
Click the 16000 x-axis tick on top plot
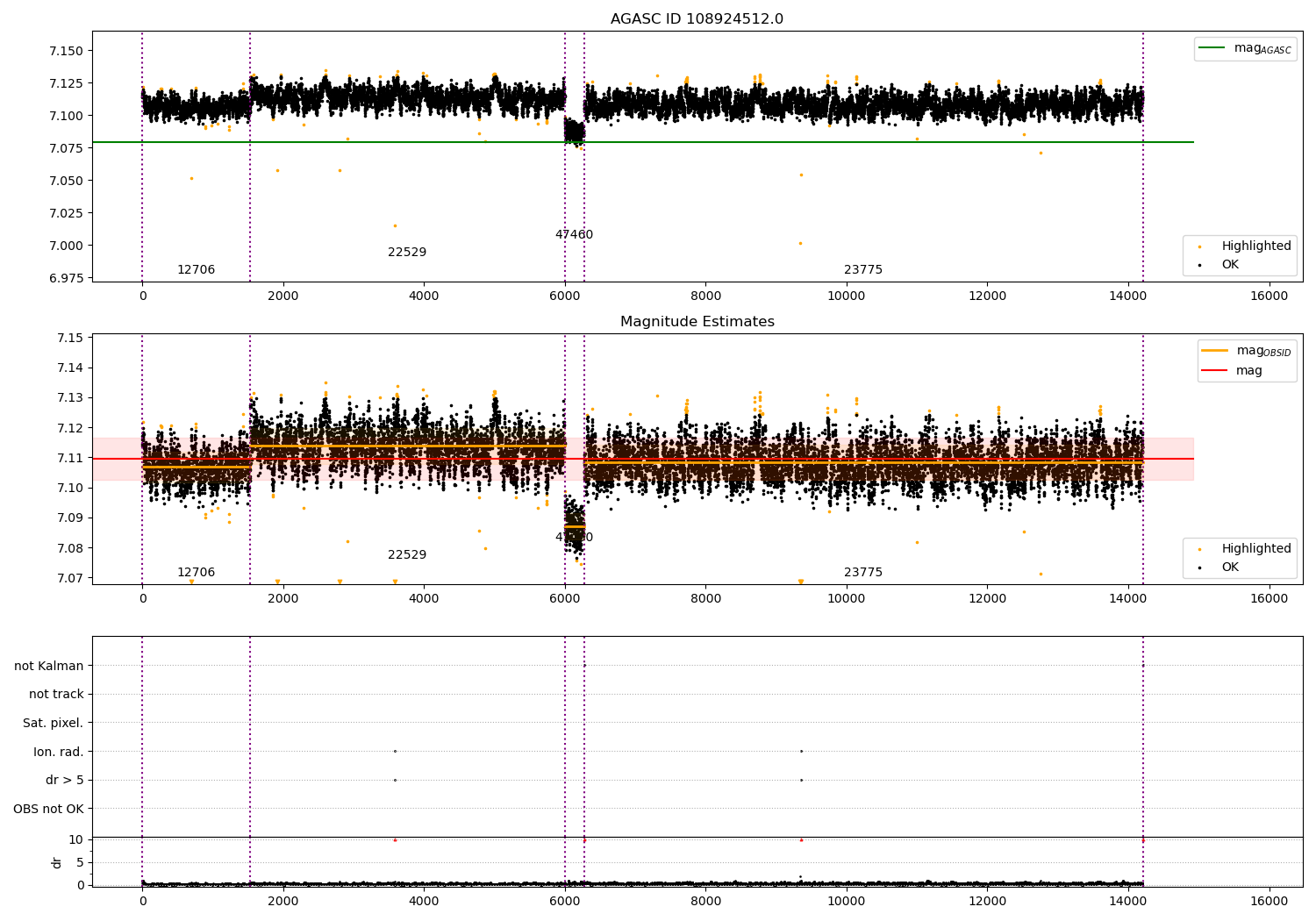(1269, 296)
